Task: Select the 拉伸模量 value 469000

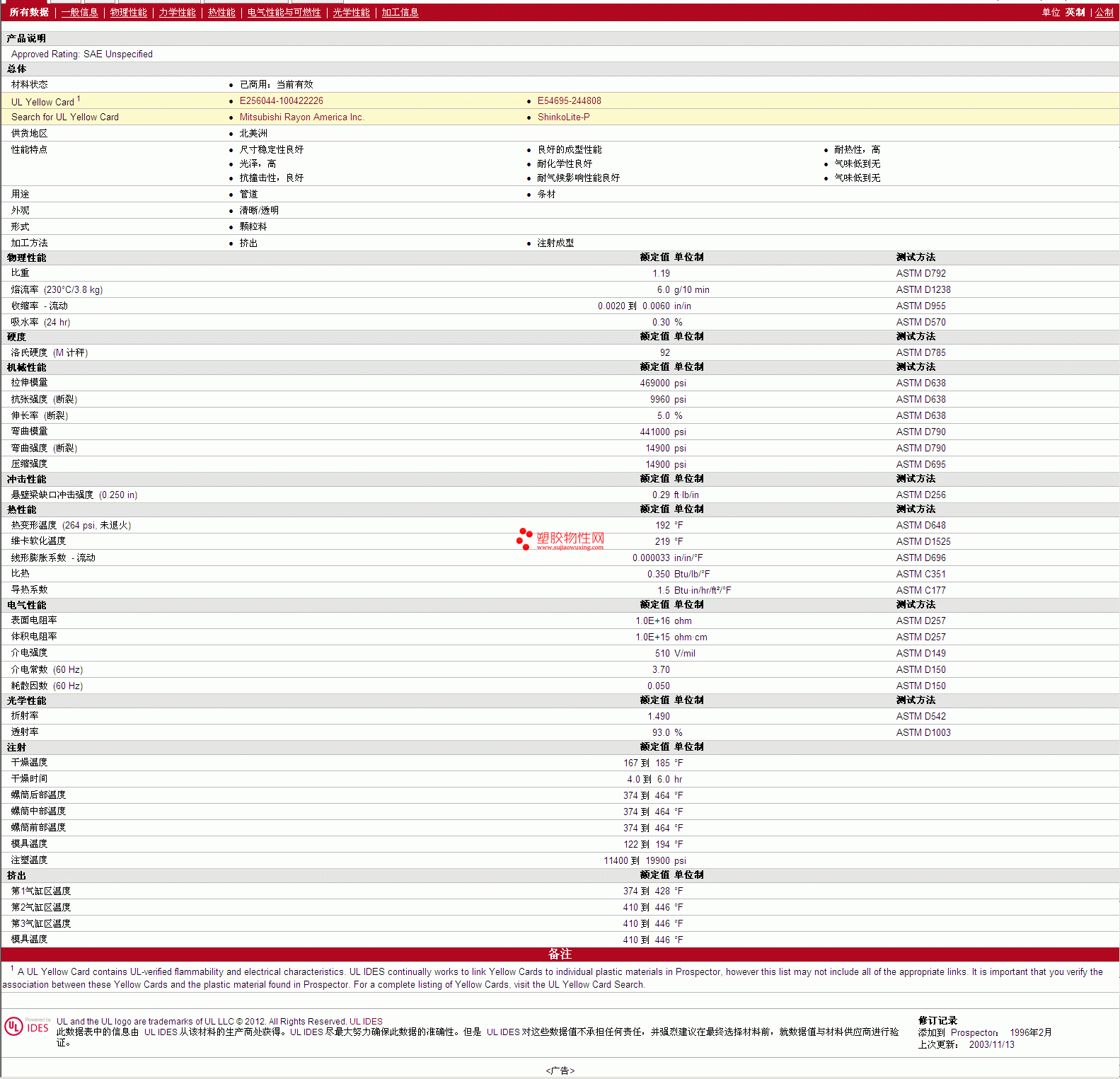Action: (x=655, y=383)
